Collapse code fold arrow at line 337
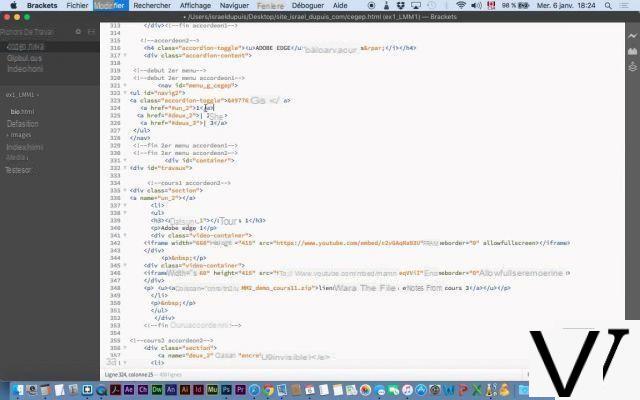Image resolution: width=640 pixels, height=400 pixels. point(125,205)
